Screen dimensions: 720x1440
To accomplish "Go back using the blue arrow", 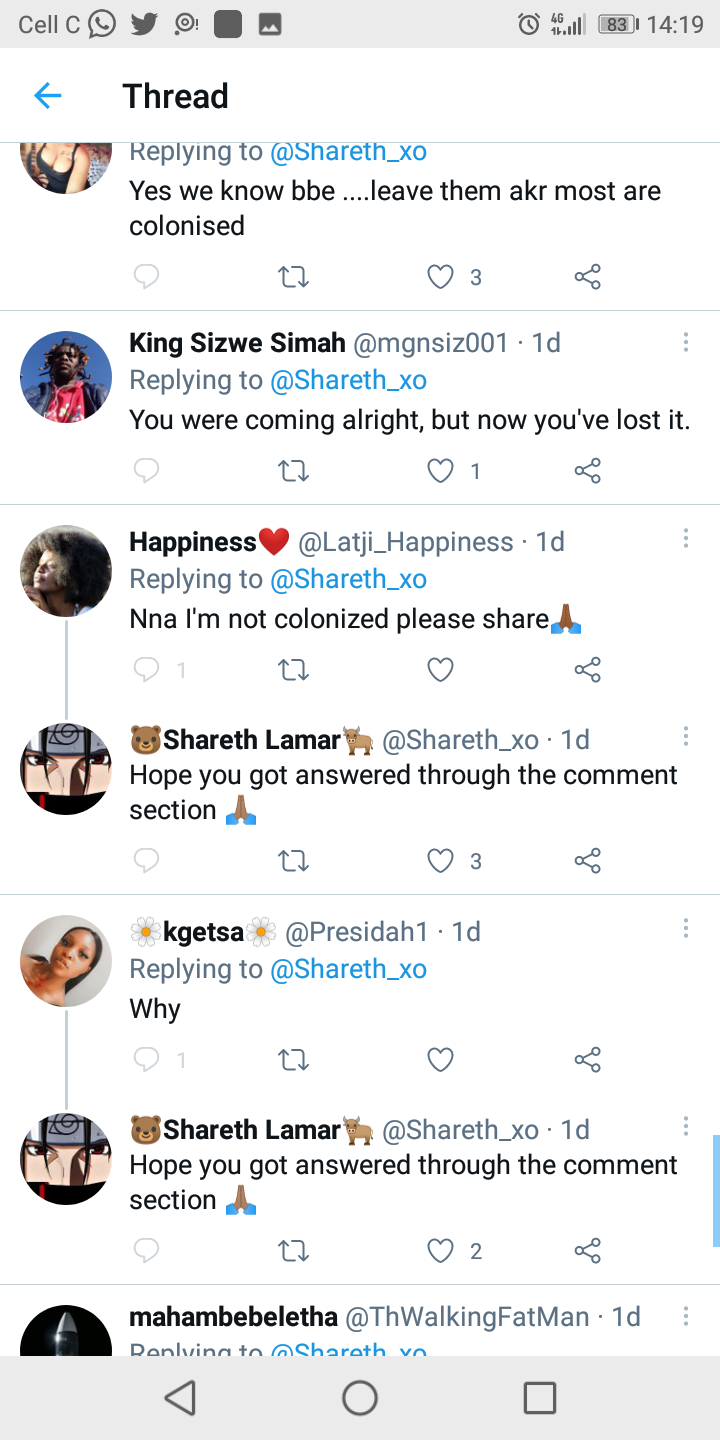I will tap(47, 96).
